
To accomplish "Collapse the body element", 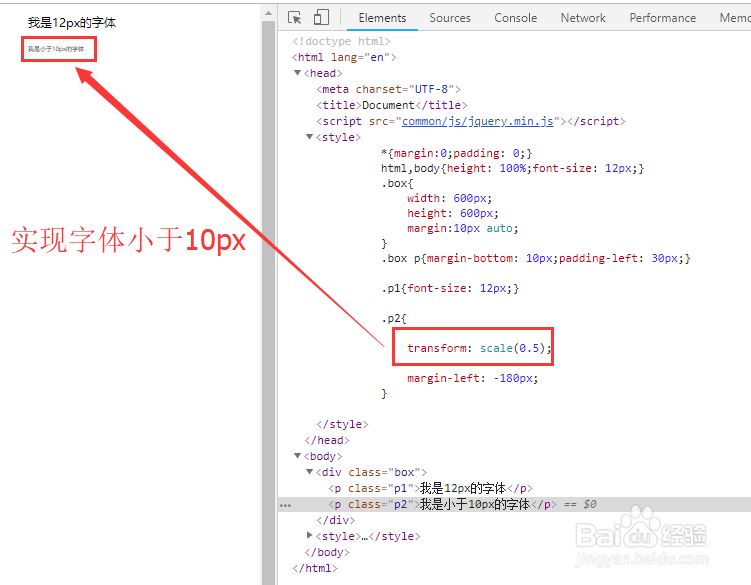I will (x=297, y=456).
